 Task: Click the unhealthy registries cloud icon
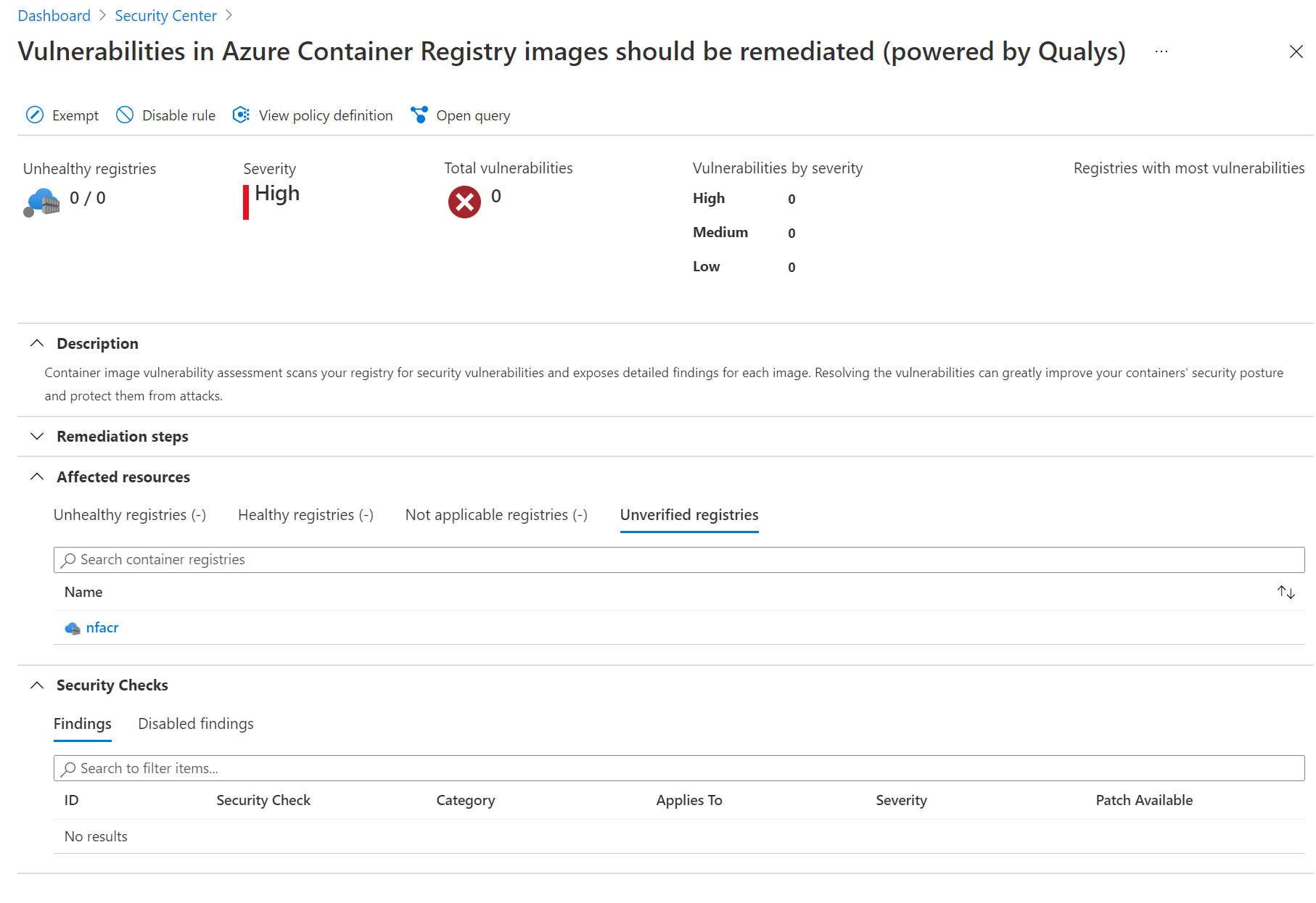click(x=41, y=202)
